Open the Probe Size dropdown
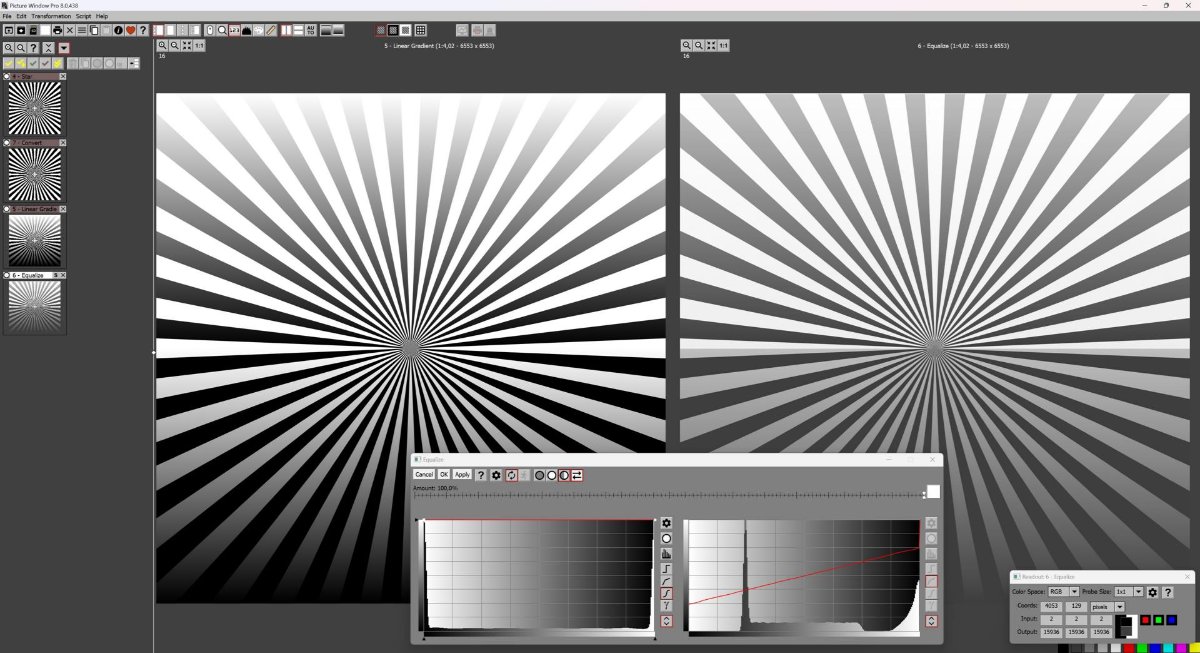The width and height of the screenshot is (1200, 653). 1138,592
